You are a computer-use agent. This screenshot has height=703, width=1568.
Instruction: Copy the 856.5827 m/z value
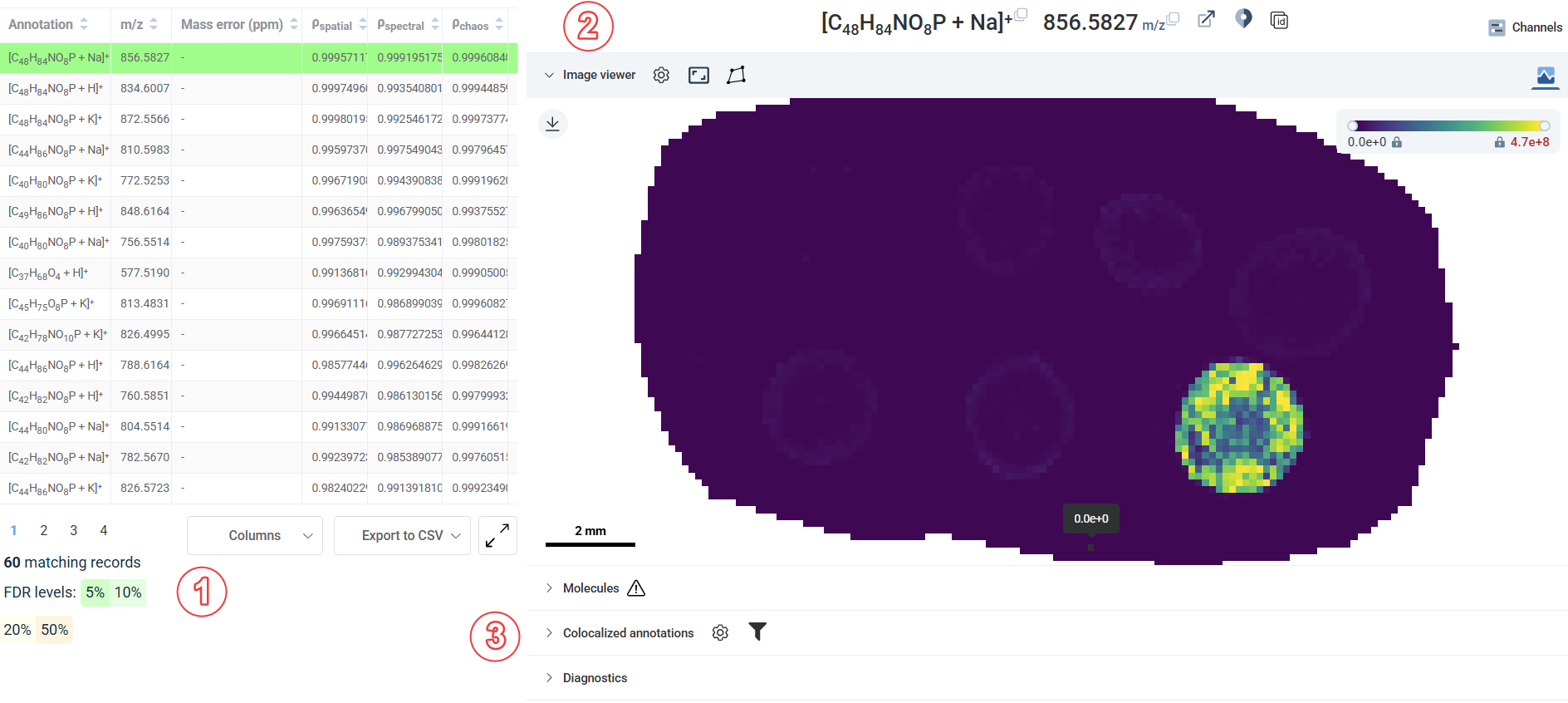(x=1173, y=18)
